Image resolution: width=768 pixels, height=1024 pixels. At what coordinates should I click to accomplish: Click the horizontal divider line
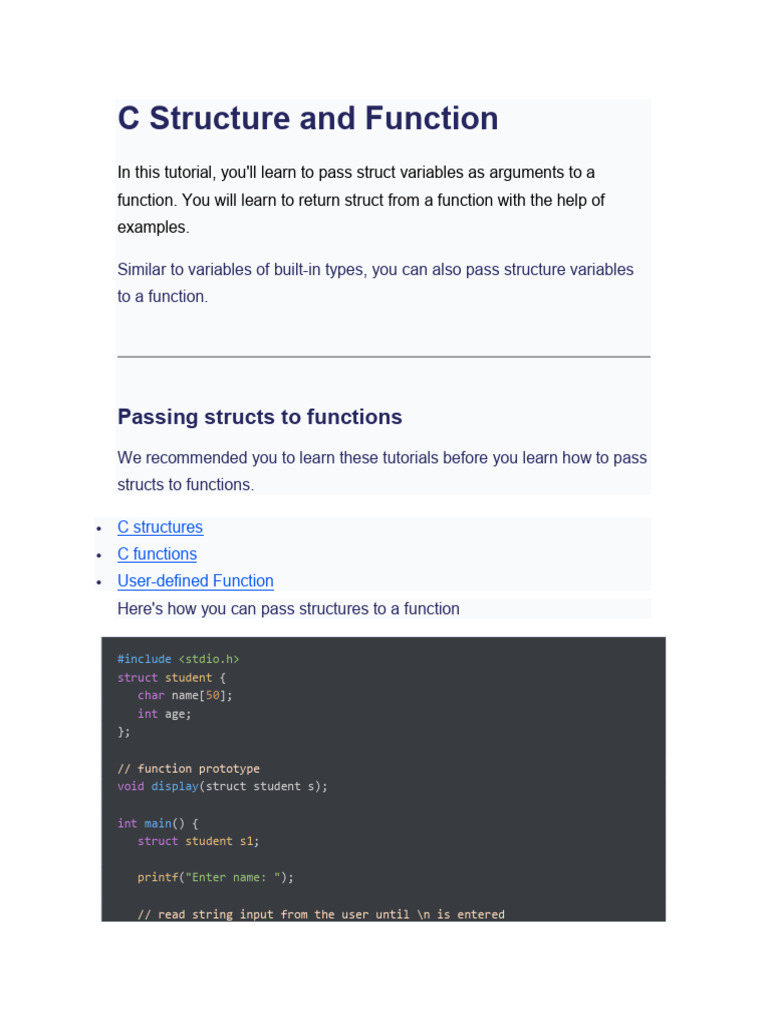click(x=384, y=356)
